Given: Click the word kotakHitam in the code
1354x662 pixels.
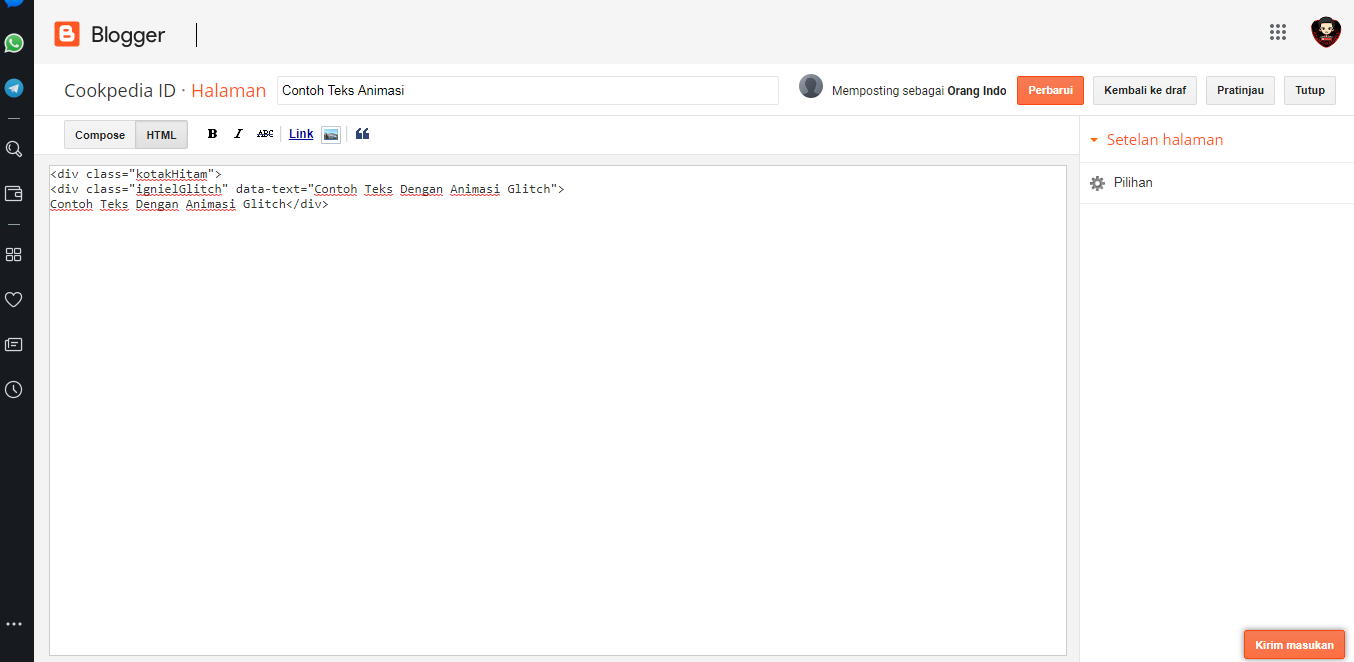Looking at the screenshot, I should (x=172, y=174).
